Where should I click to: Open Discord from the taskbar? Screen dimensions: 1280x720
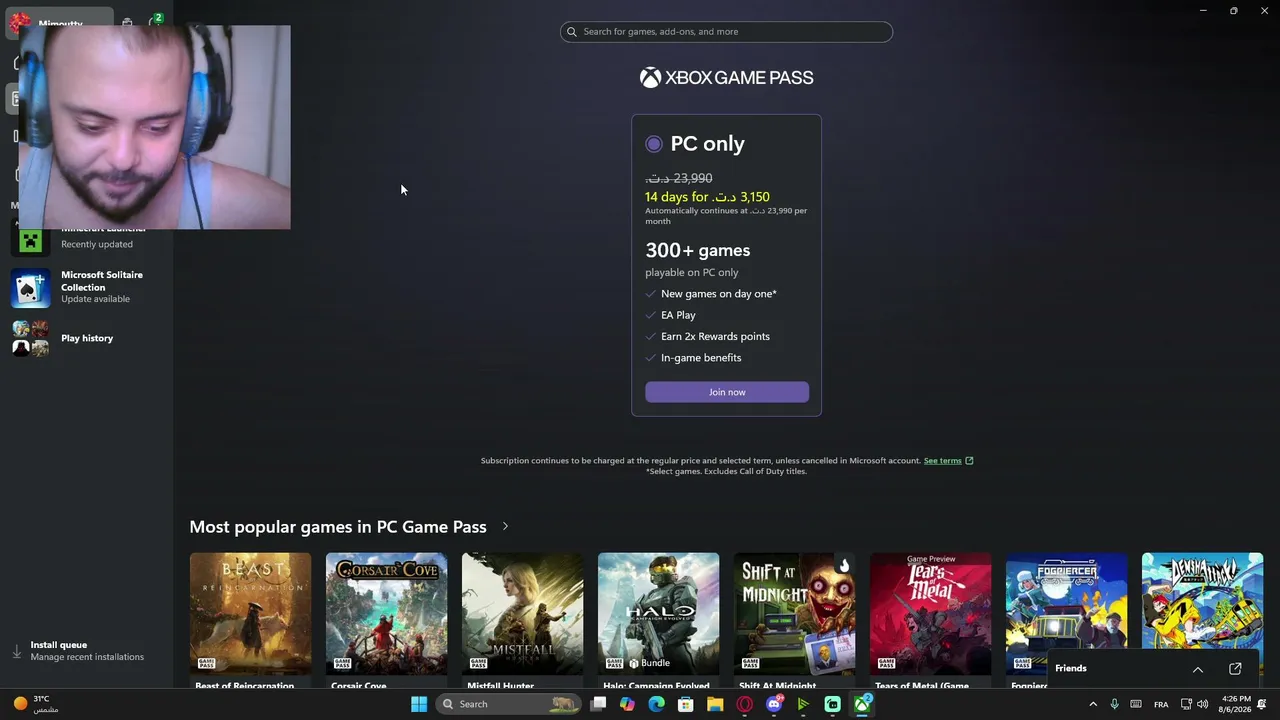tap(774, 704)
